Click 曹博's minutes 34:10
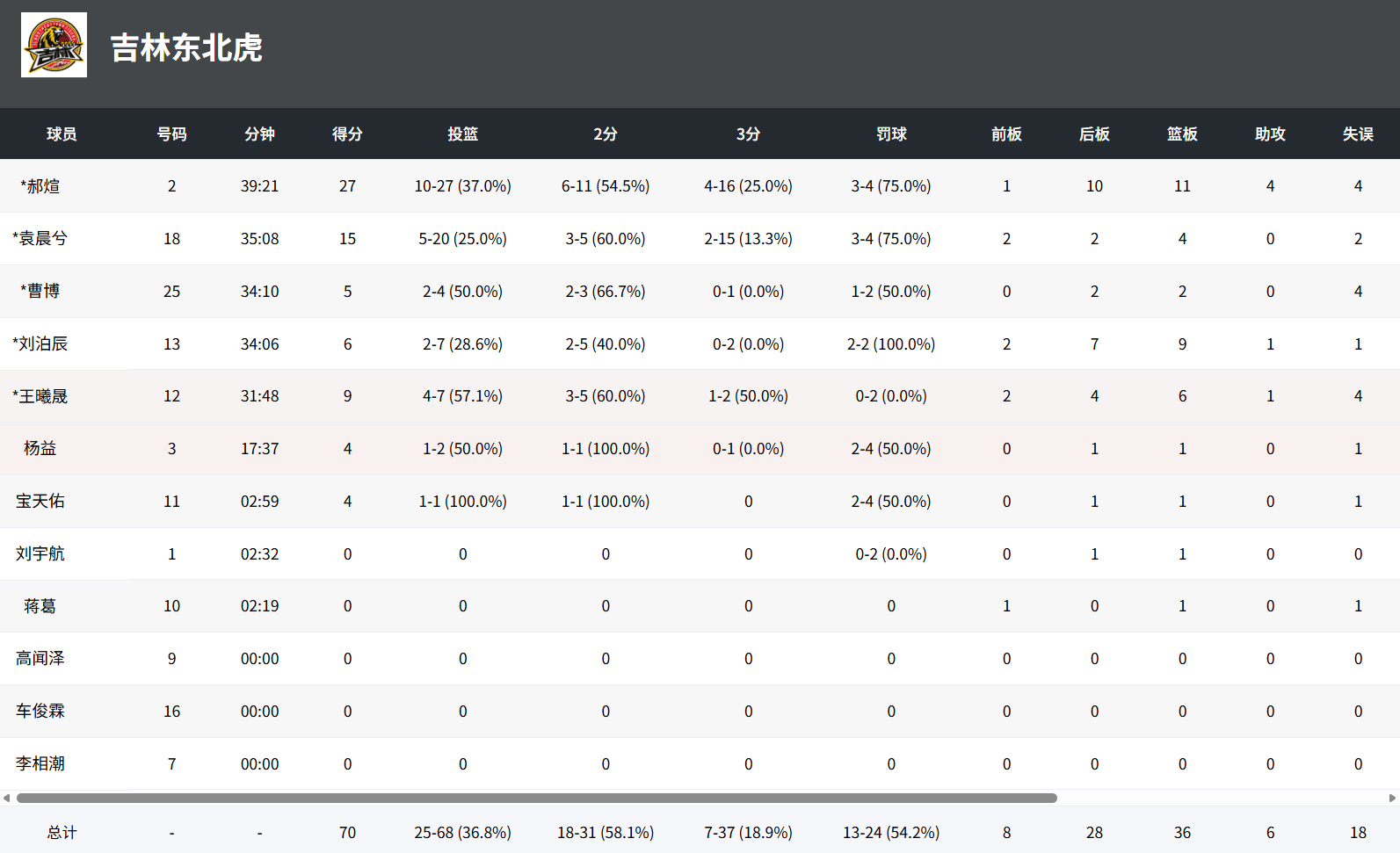Image resolution: width=1400 pixels, height=853 pixels. click(x=259, y=292)
